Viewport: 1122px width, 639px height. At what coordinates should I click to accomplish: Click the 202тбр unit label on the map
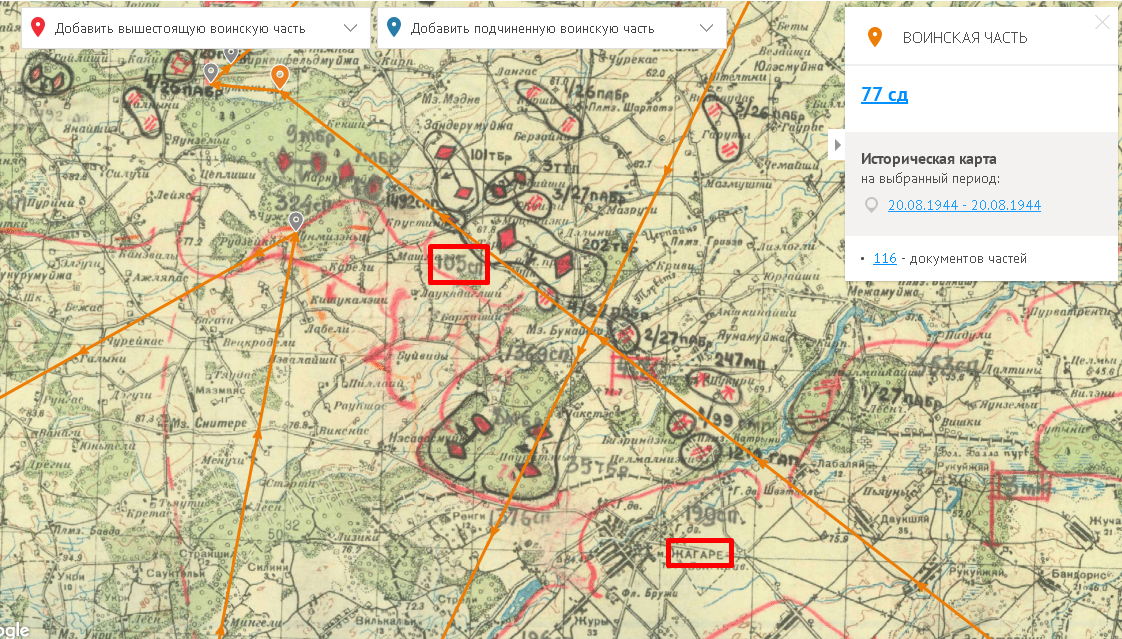point(609,244)
